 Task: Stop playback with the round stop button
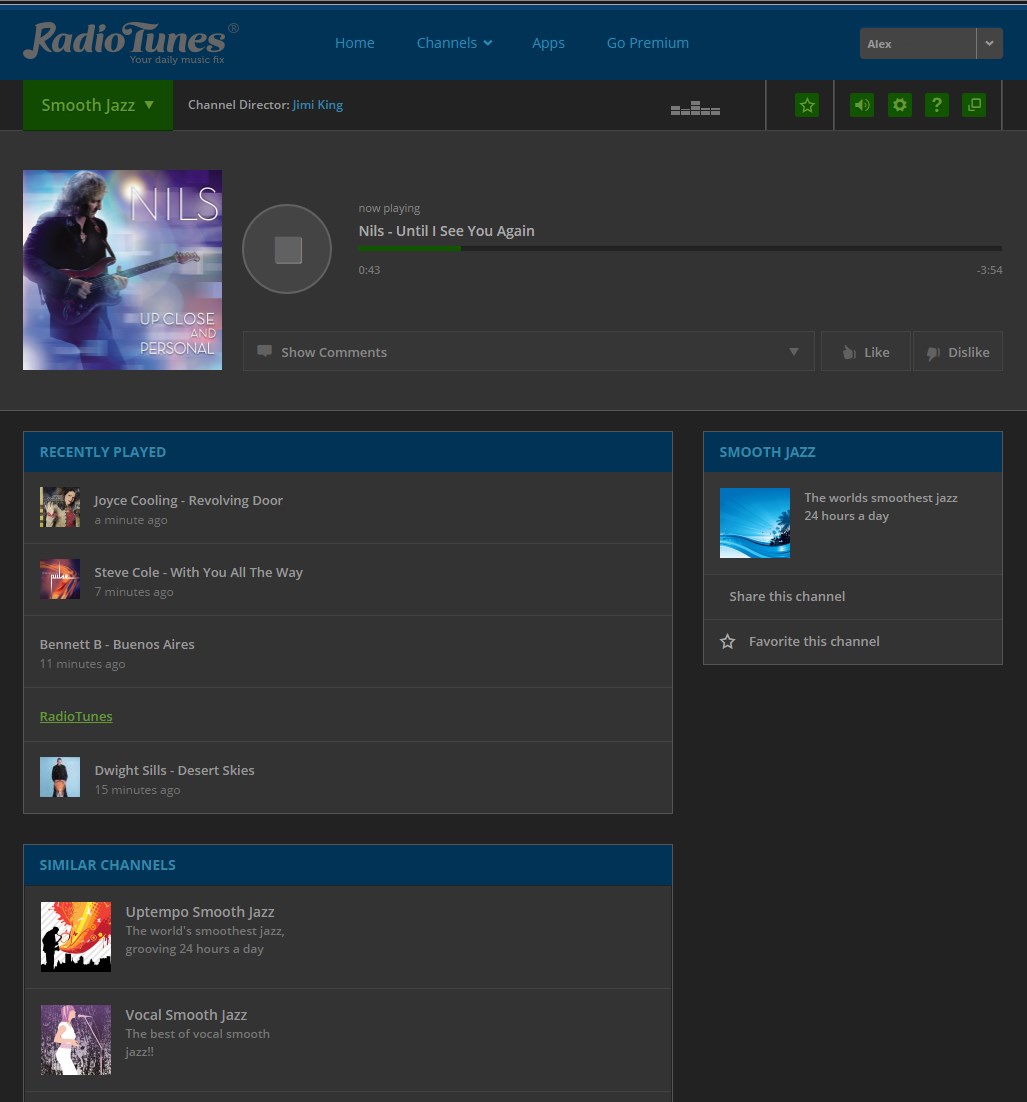(287, 249)
